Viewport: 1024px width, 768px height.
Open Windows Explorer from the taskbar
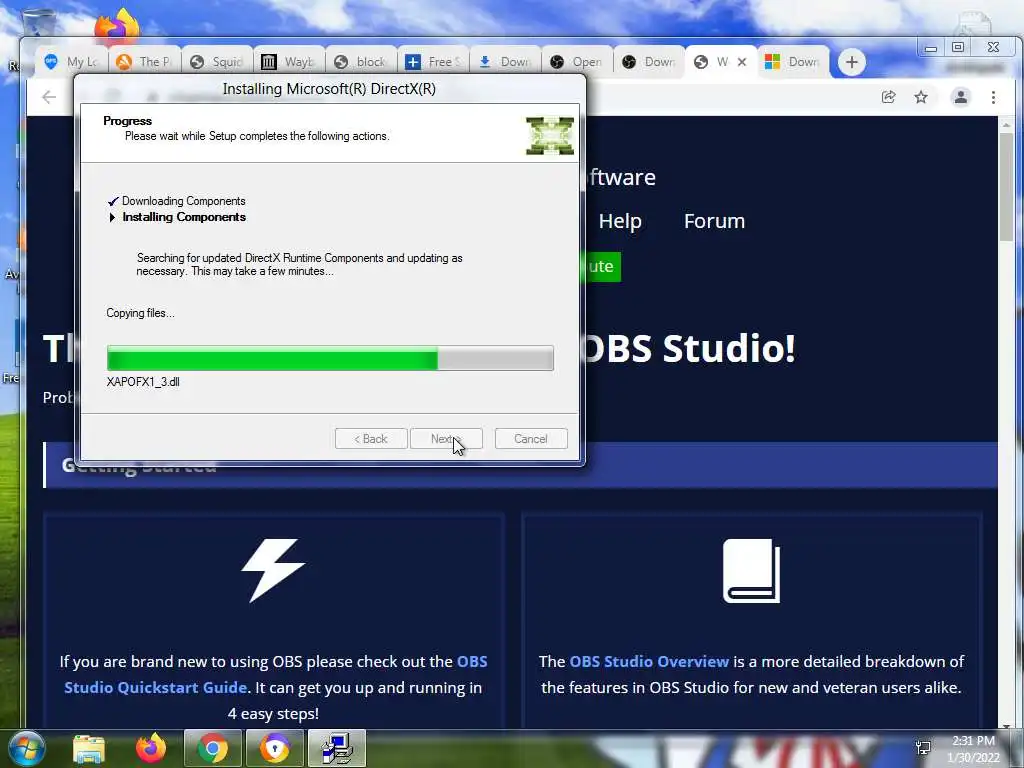pos(89,748)
